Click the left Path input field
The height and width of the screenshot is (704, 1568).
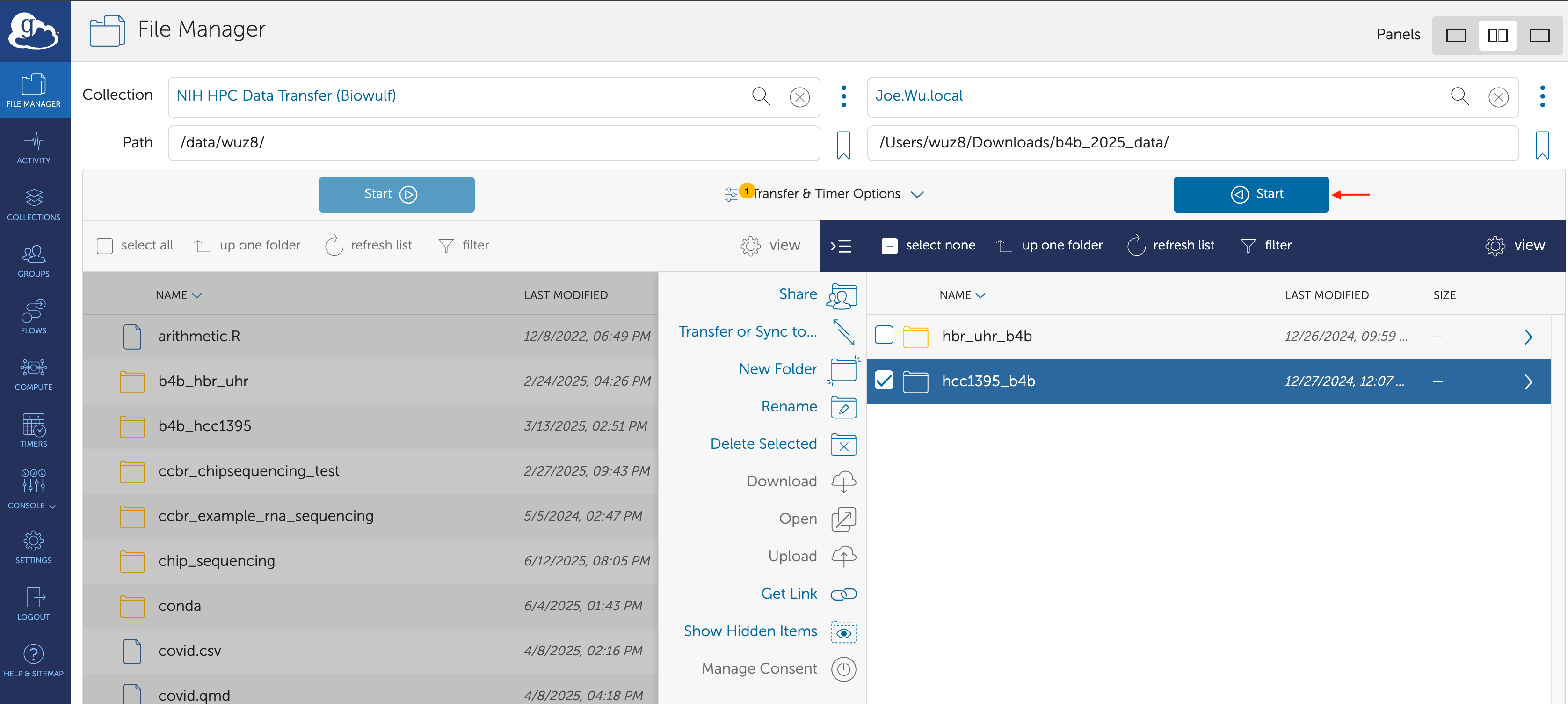tap(493, 142)
